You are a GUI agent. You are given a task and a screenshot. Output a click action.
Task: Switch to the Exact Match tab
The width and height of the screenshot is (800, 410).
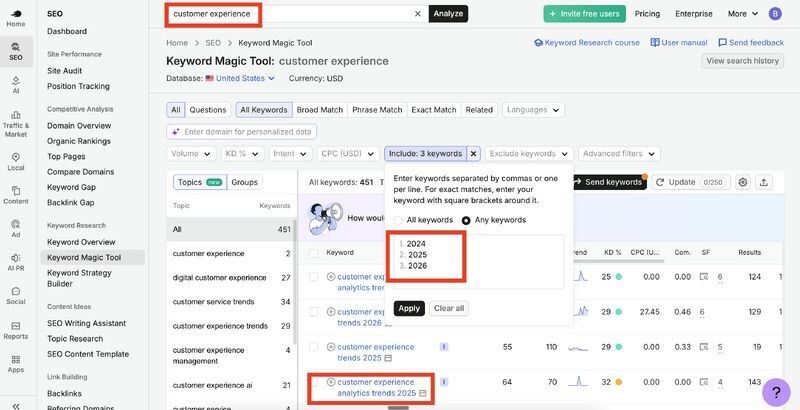(x=434, y=110)
